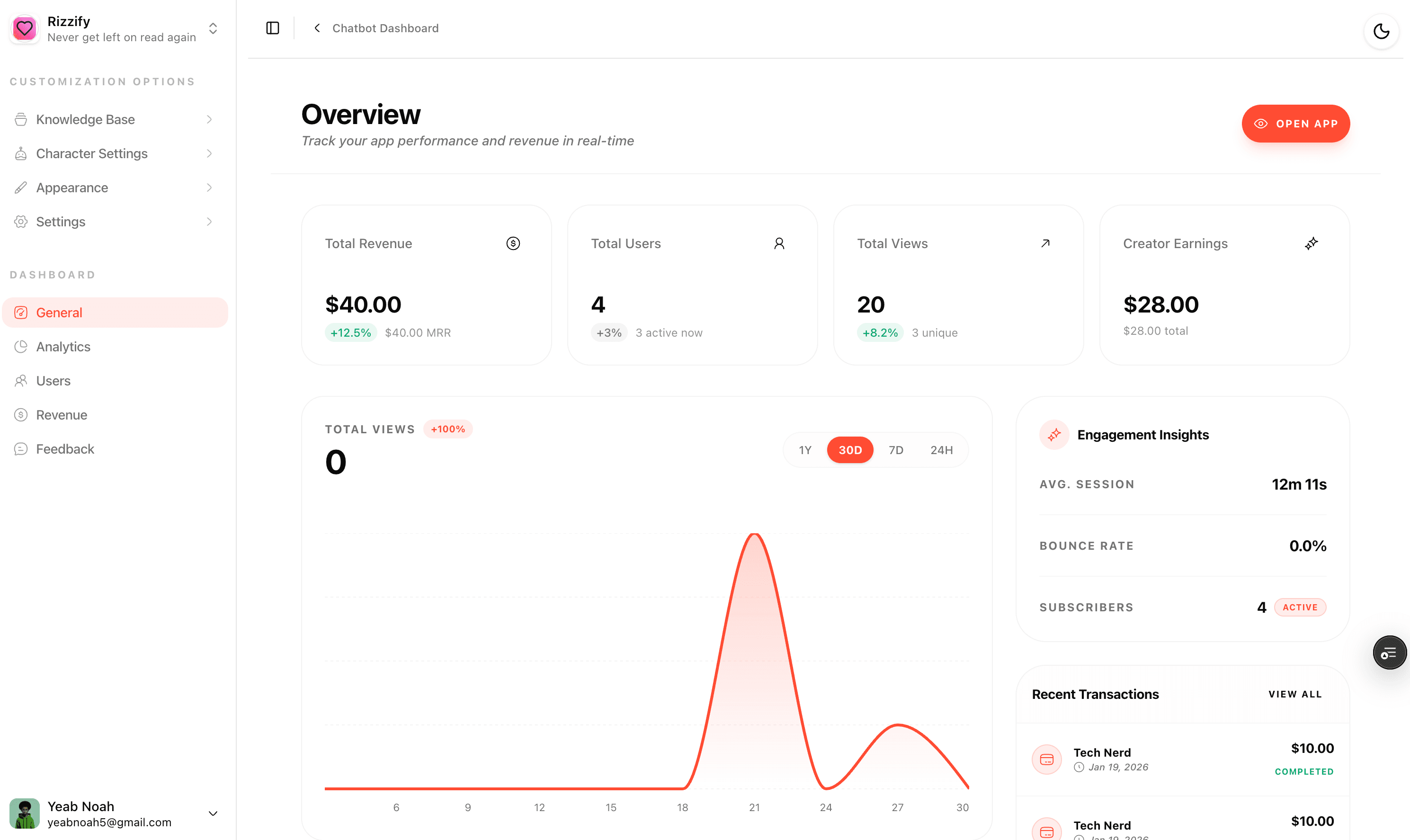
Task: Select the General dashboard menu item
Action: tap(59, 312)
